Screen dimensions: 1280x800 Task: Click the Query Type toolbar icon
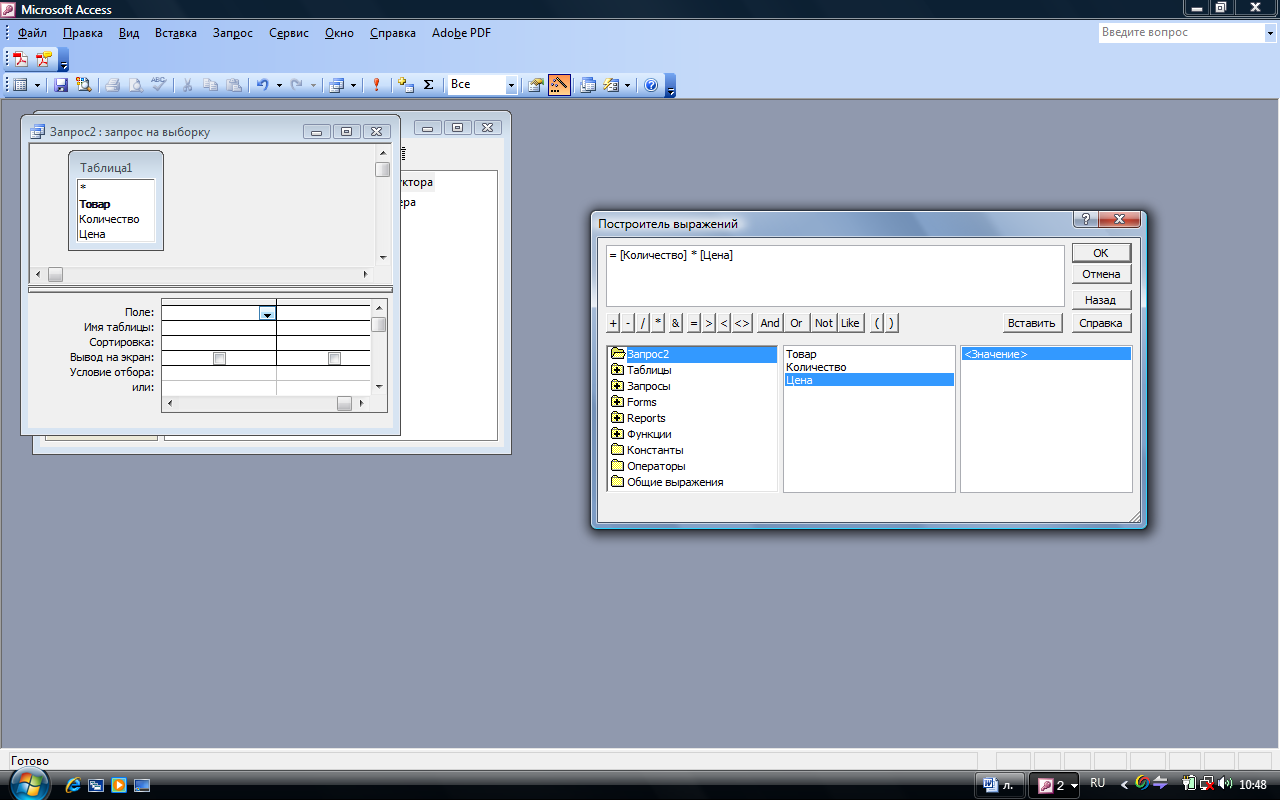(x=337, y=85)
